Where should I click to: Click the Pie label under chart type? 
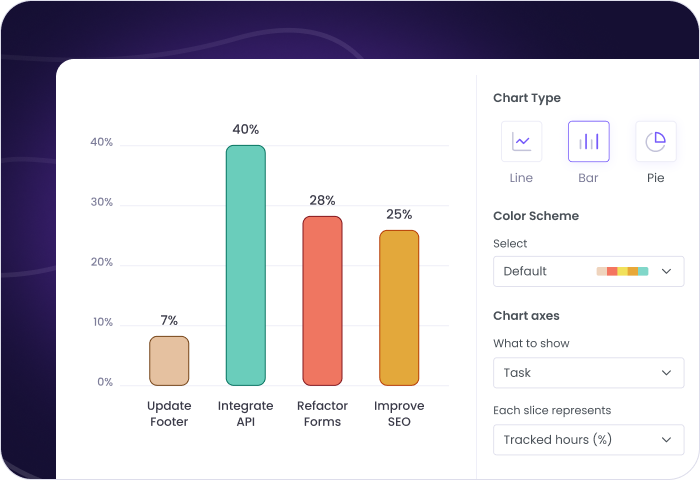pos(655,178)
